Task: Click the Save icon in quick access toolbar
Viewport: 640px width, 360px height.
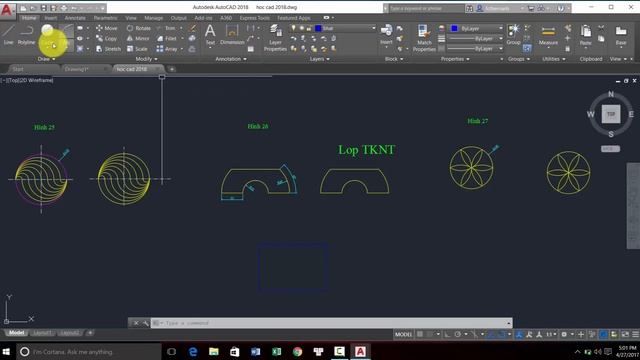Action: point(43,8)
